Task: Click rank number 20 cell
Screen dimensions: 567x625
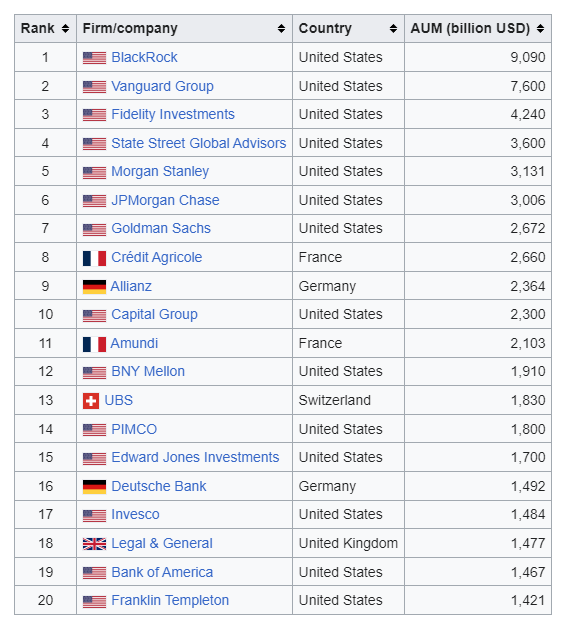Action: click(45, 601)
